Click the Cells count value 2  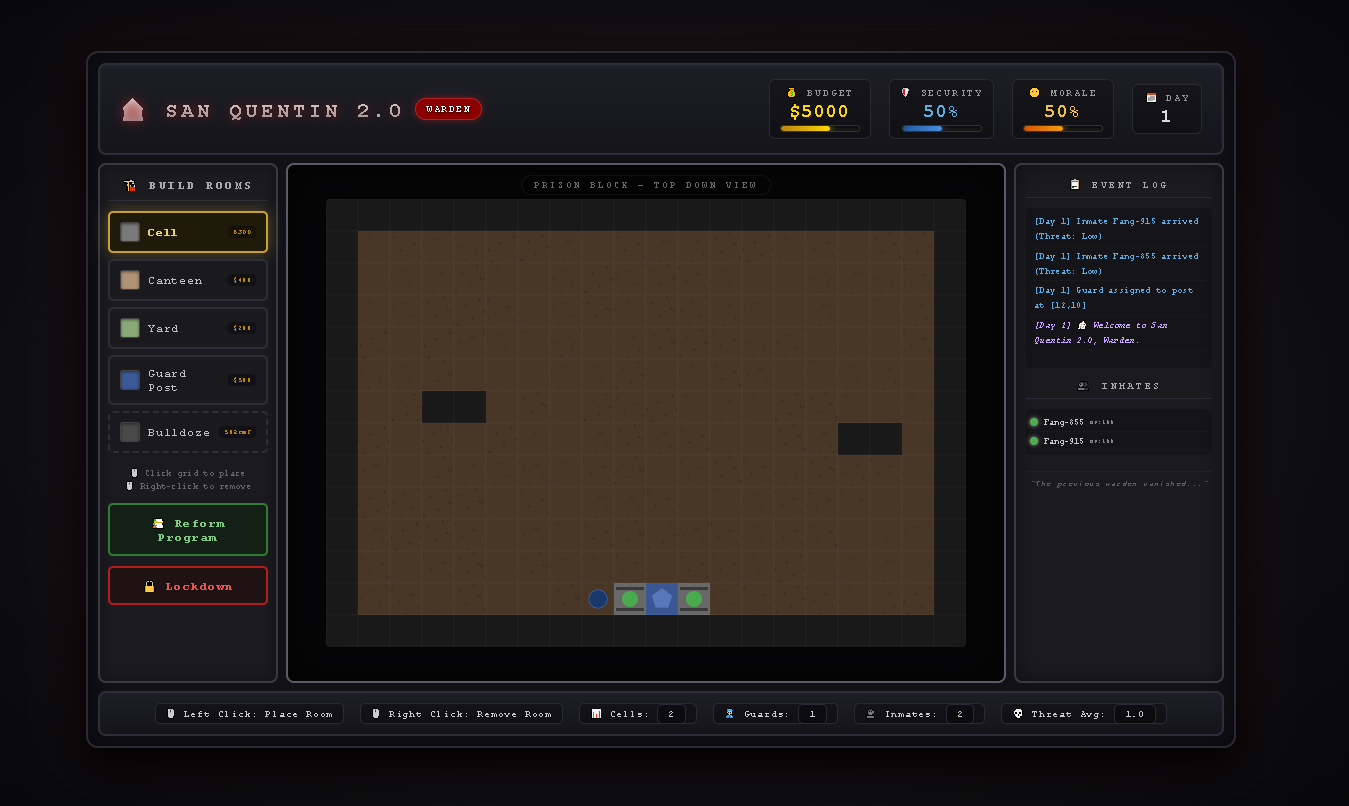[671, 714]
